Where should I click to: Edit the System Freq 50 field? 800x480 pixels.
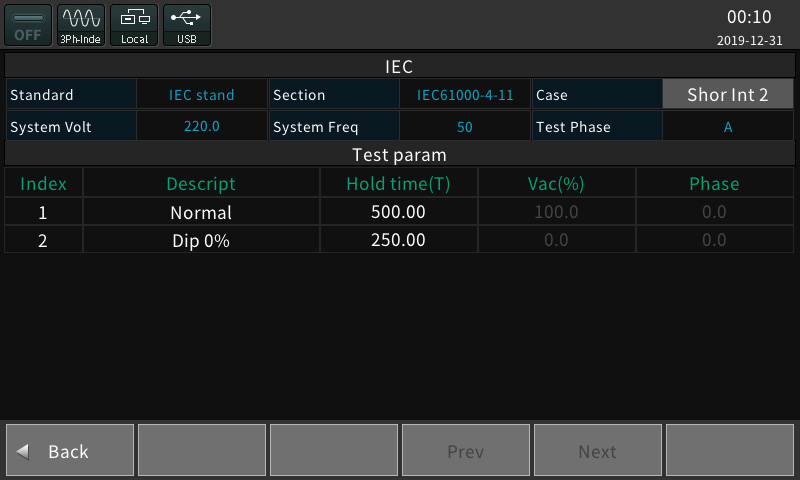(x=465, y=126)
